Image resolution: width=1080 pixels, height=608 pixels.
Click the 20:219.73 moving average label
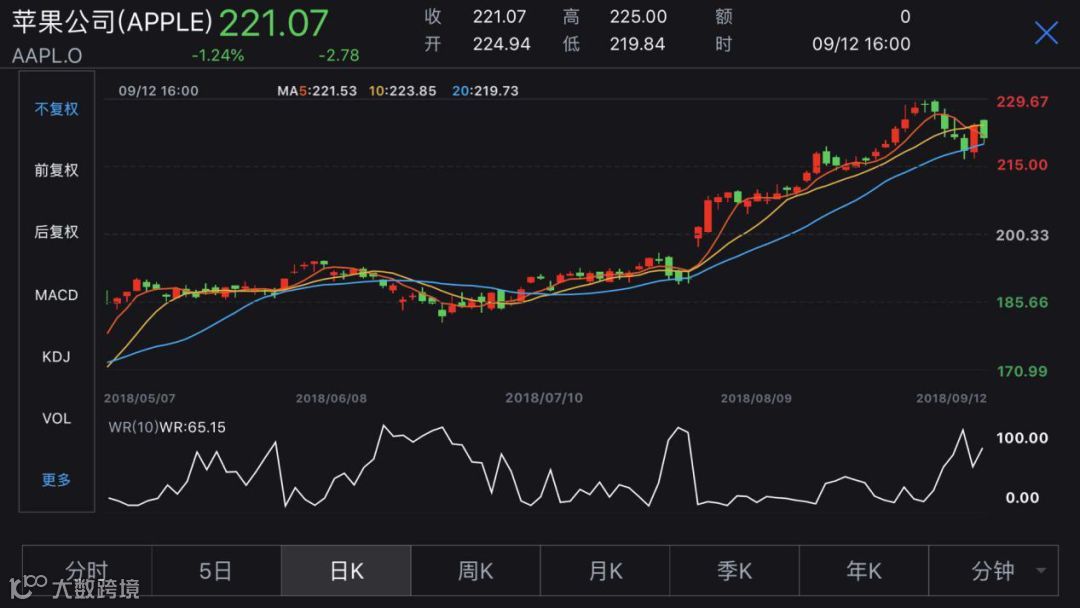click(x=485, y=91)
